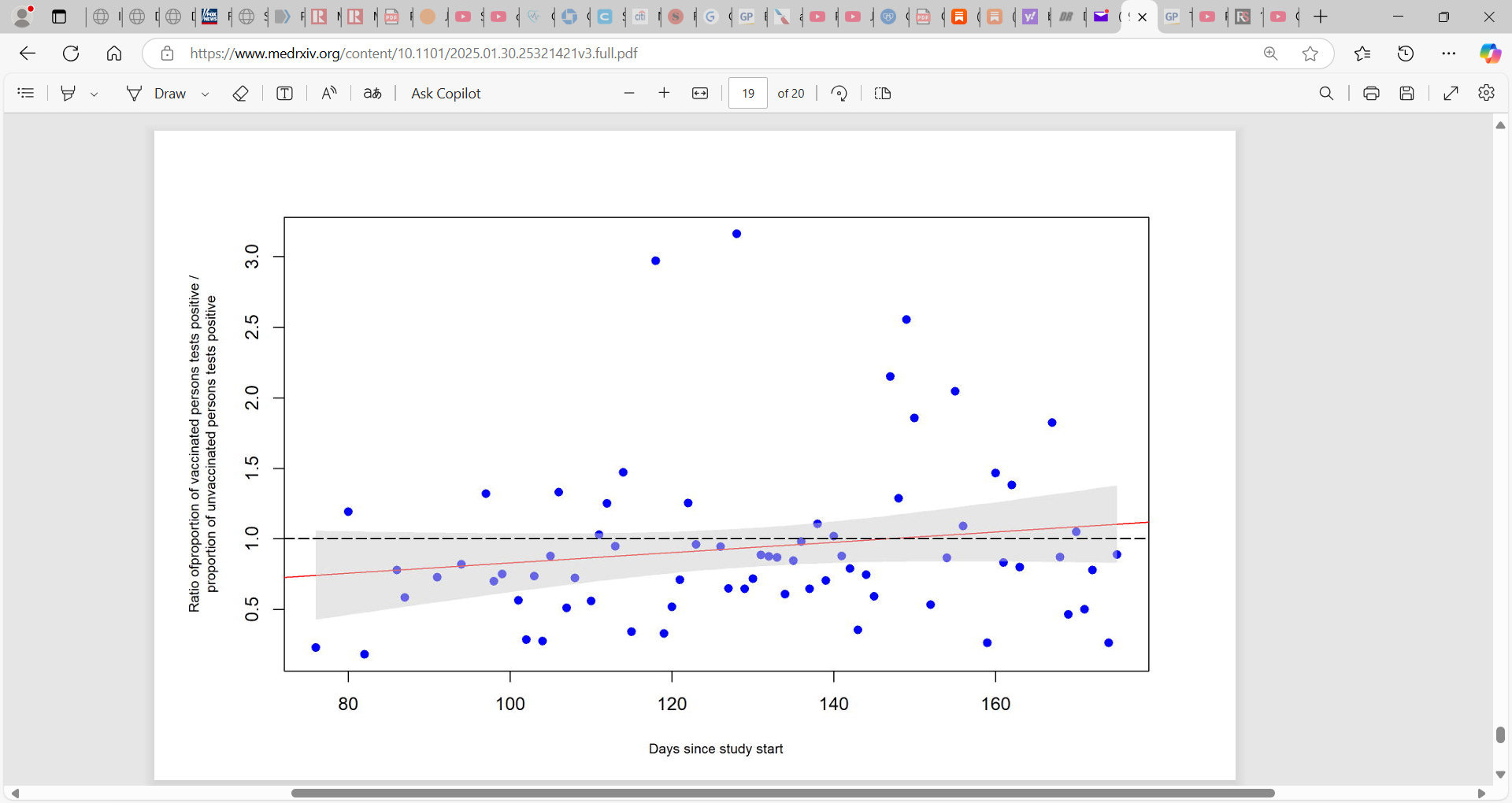Switch to the Citi tab

point(642,17)
